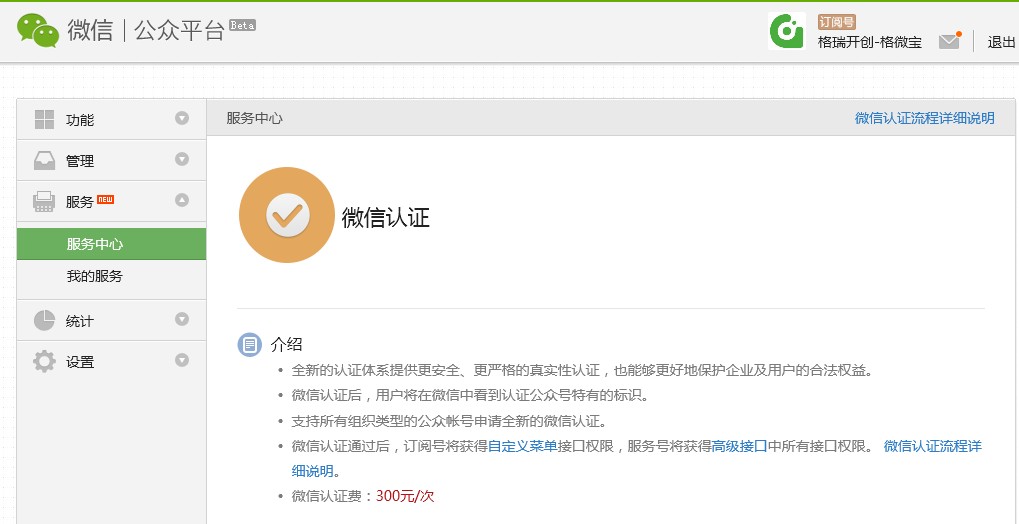This screenshot has height=524, width=1019.
Task: Open the mail notification envelope icon
Action: [x=949, y=41]
